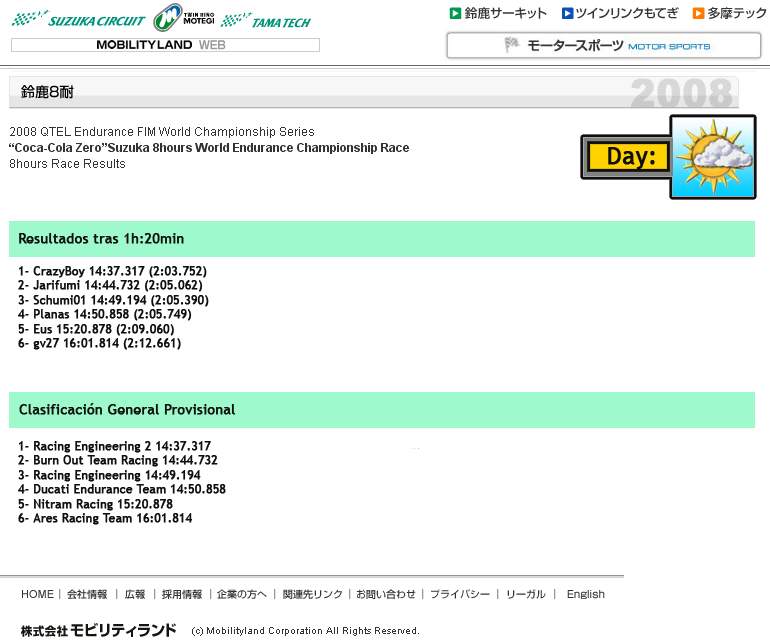Viewport: 770px width, 642px height.
Task: Select the Schumi01 14:49.194 result row
Action: (113, 300)
